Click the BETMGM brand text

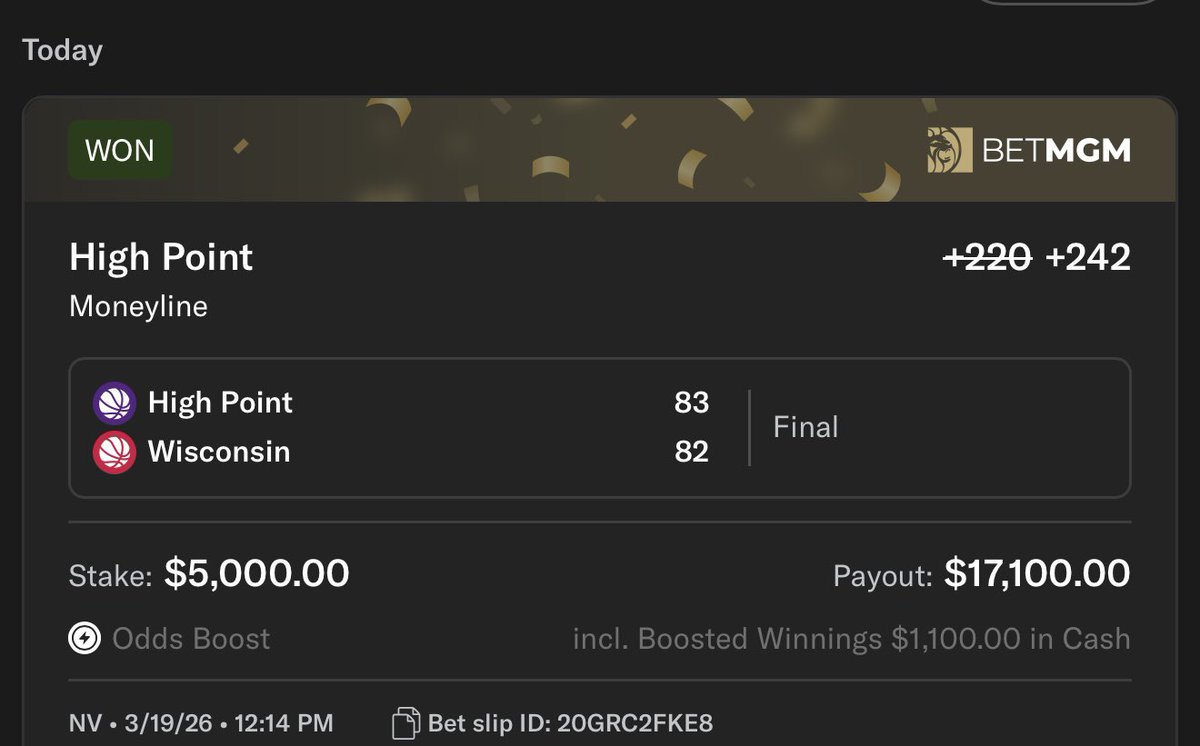coord(1057,151)
